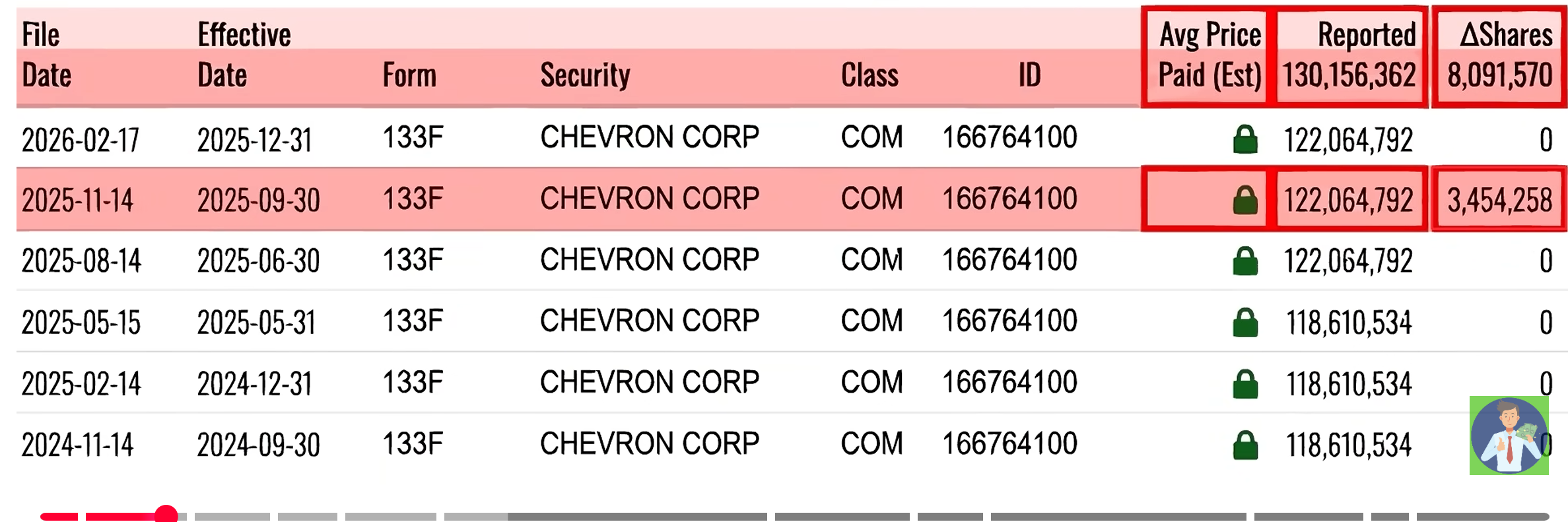Click the Security column header
The image size is (1568, 522).
tap(585, 75)
